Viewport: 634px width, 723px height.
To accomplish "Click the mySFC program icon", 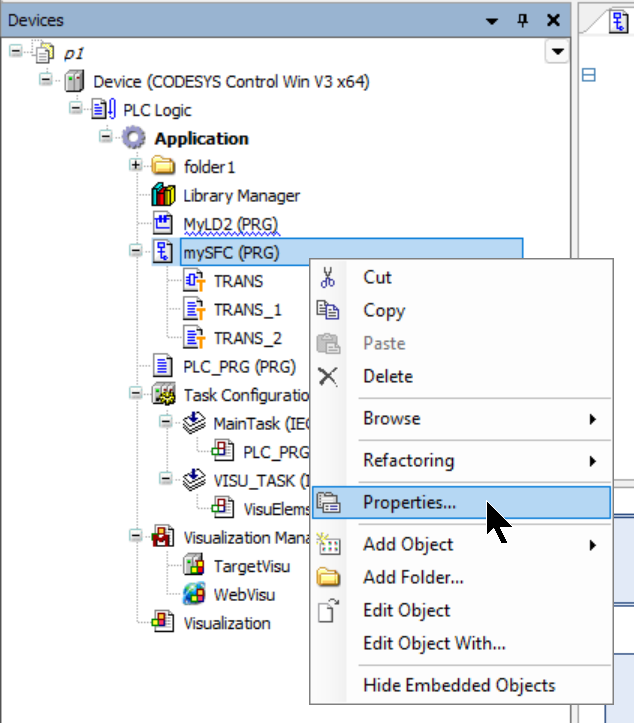I will [x=163, y=252].
